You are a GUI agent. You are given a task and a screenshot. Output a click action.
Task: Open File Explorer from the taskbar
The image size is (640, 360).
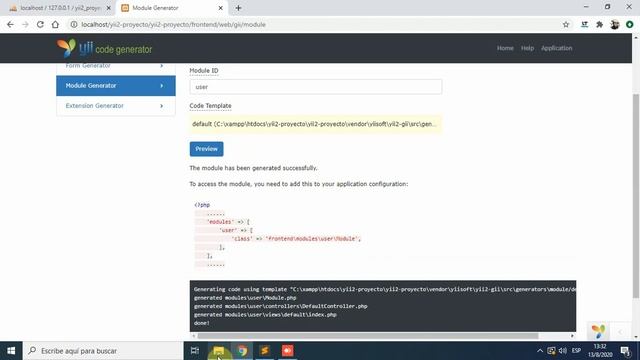point(219,351)
